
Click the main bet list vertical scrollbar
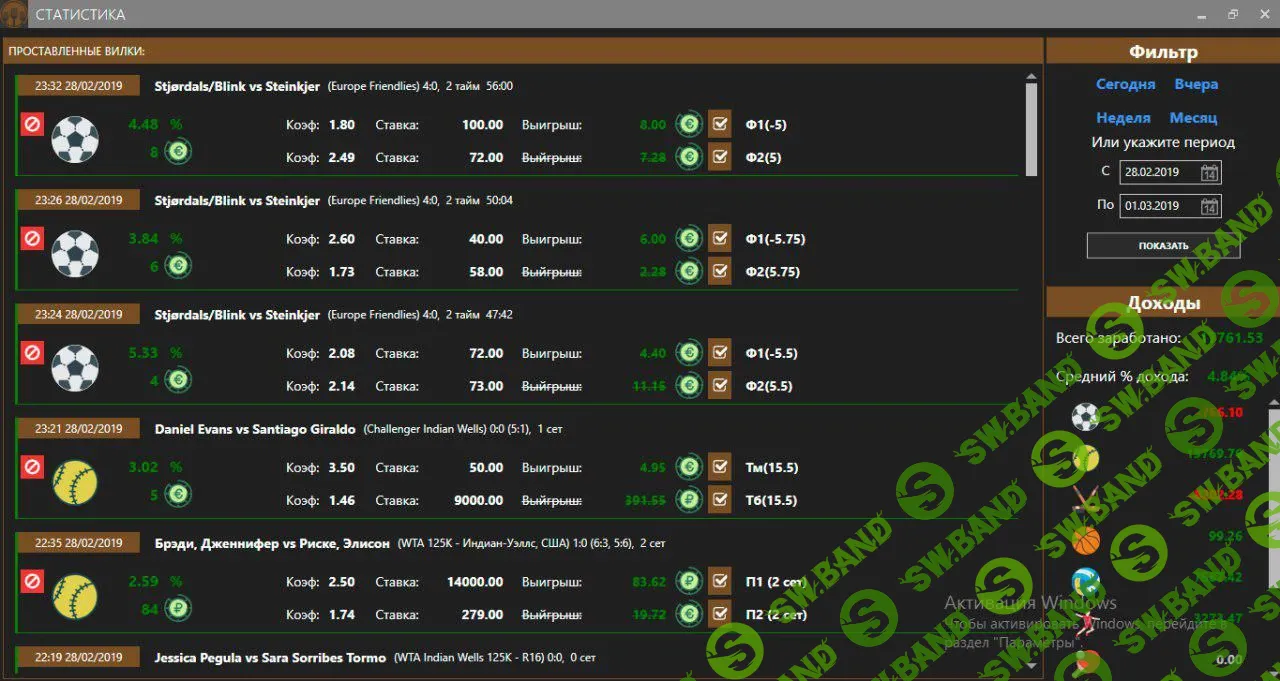[x=1031, y=128]
